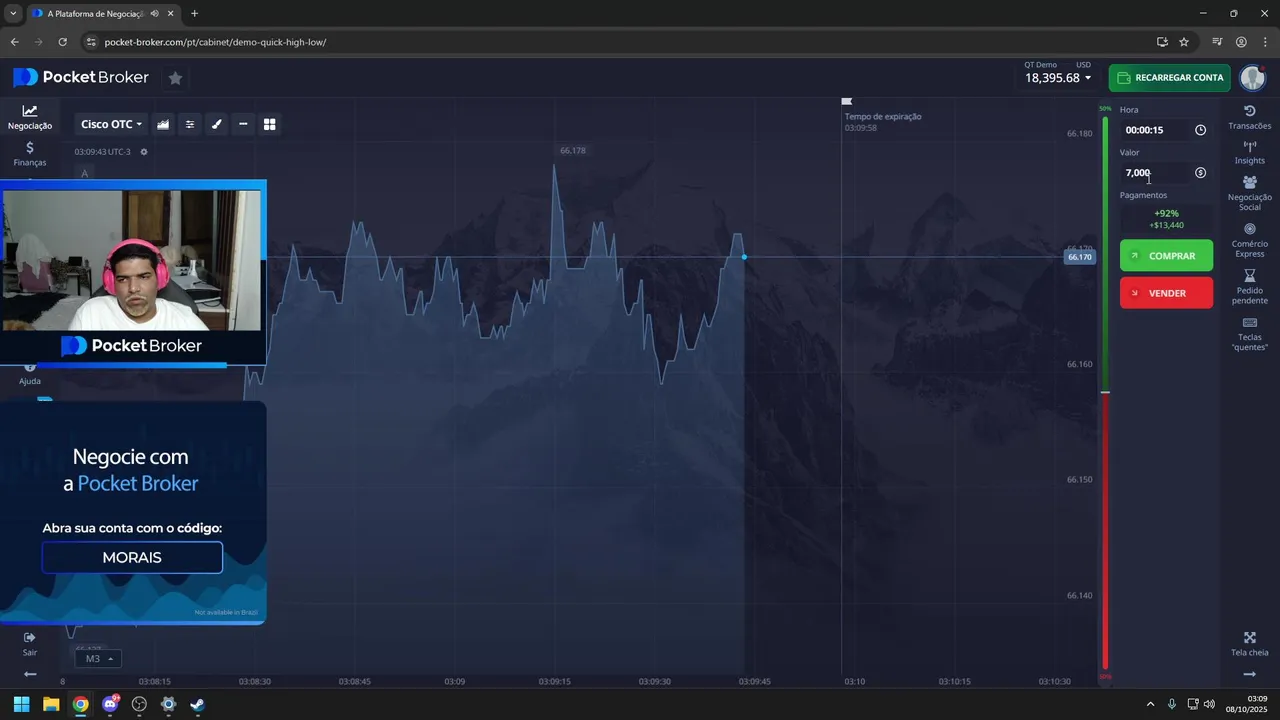Click the 66.170 current price label
This screenshot has height=720, width=1280.
pyautogui.click(x=1079, y=257)
